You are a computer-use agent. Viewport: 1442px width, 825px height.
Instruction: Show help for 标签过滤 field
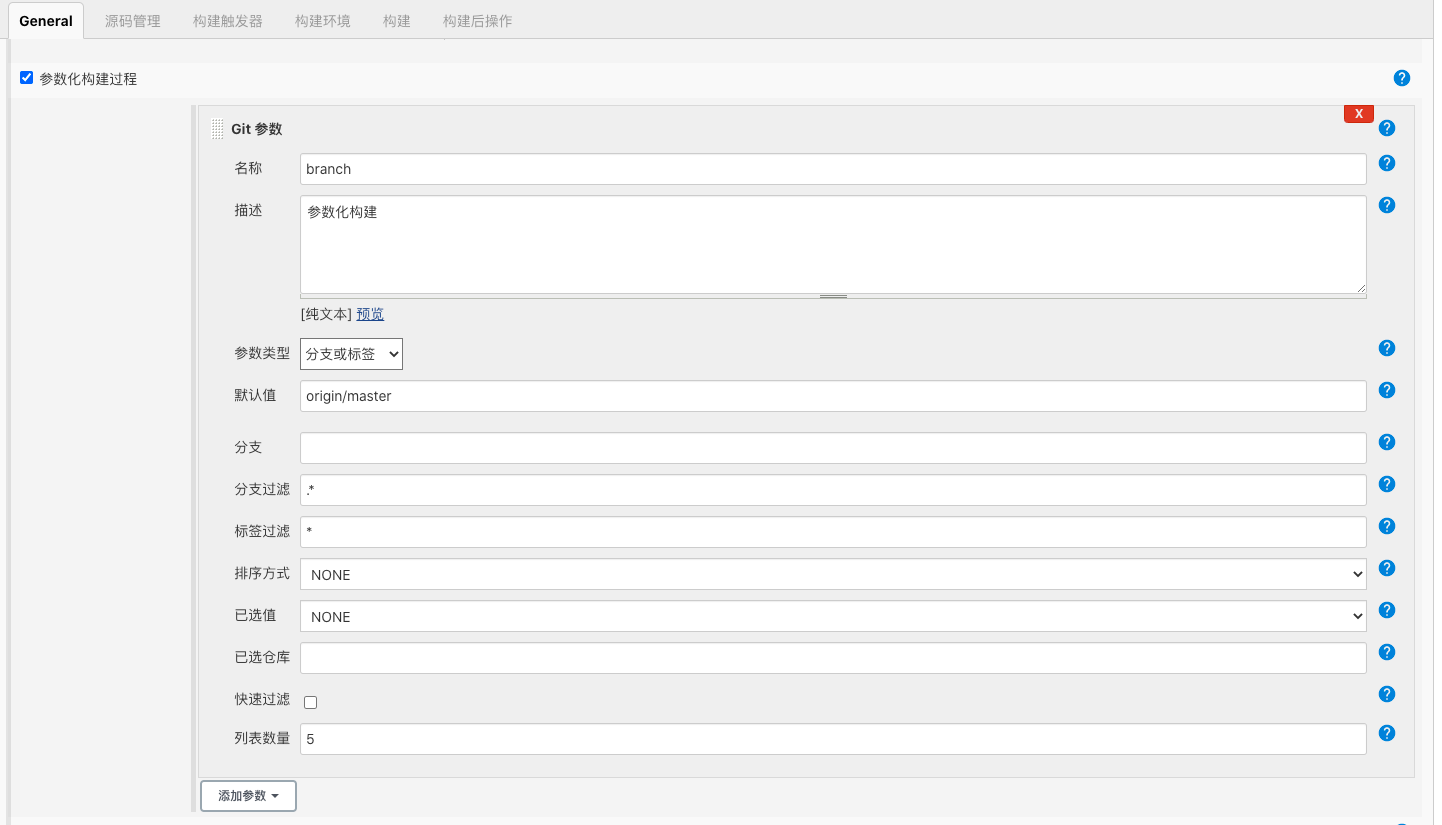tap(1386, 526)
